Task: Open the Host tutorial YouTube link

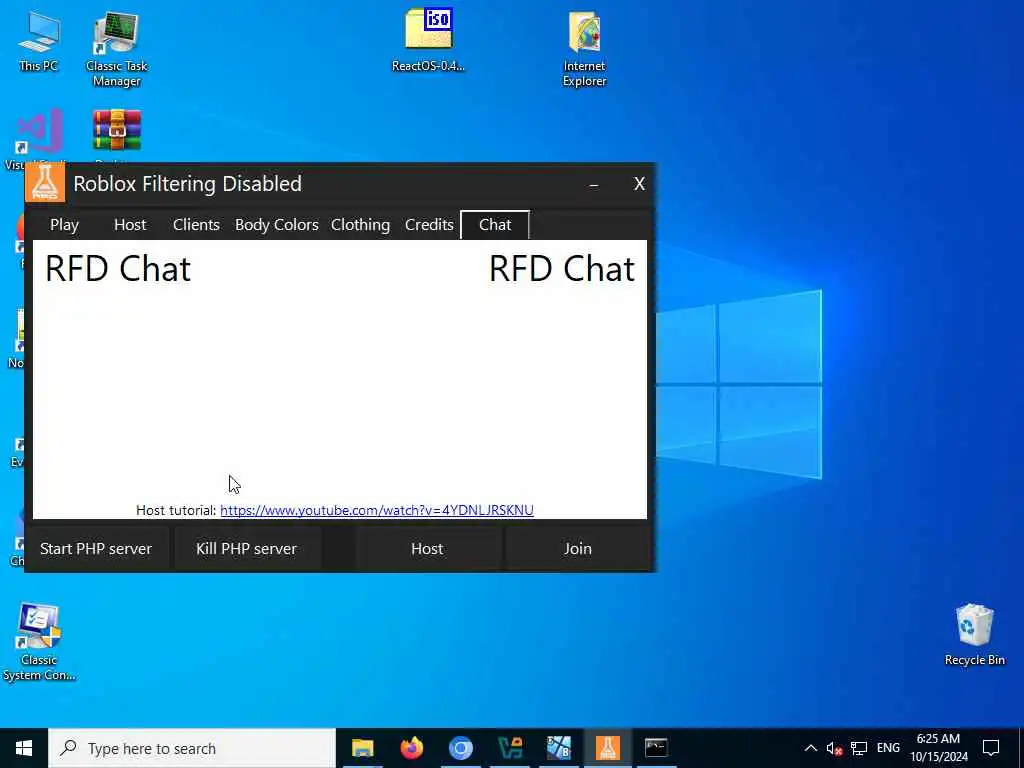Action: tap(377, 510)
